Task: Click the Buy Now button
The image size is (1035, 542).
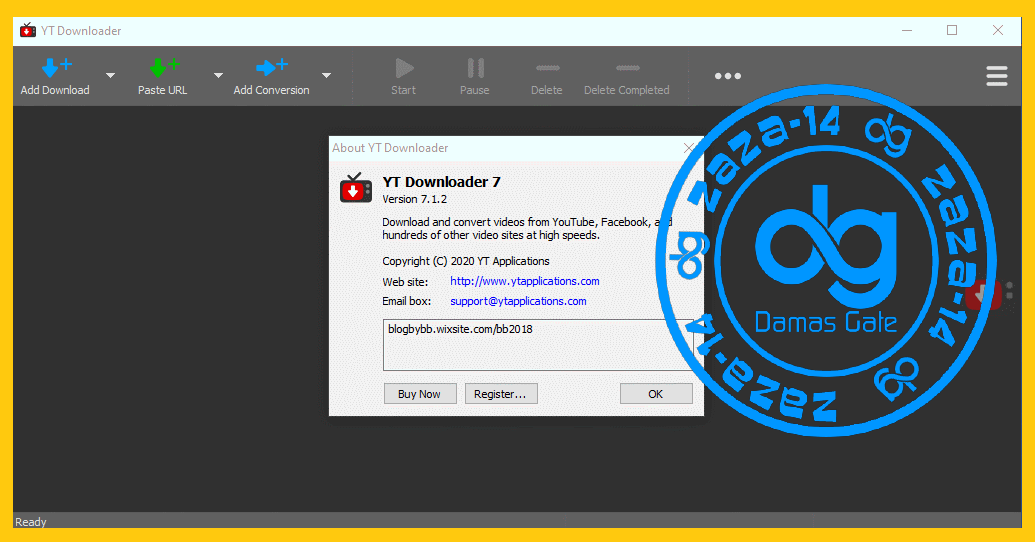Action: [x=420, y=393]
